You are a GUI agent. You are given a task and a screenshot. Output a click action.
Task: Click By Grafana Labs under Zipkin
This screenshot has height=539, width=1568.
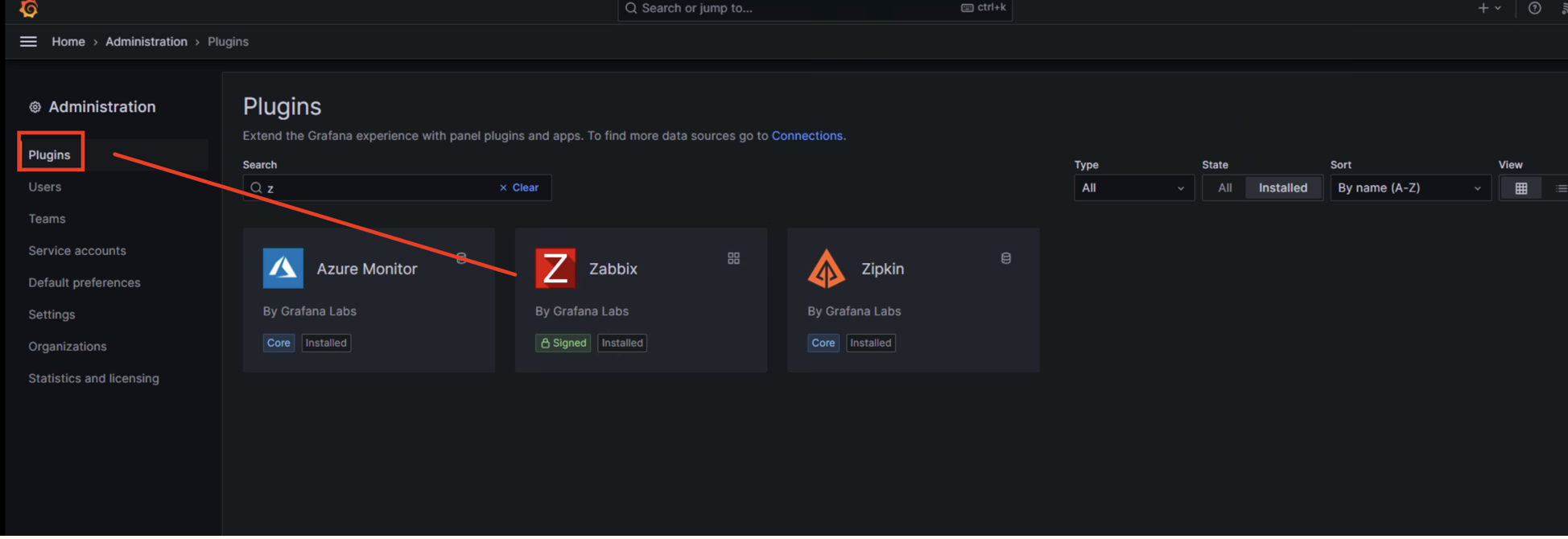click(x=854, y=311)
